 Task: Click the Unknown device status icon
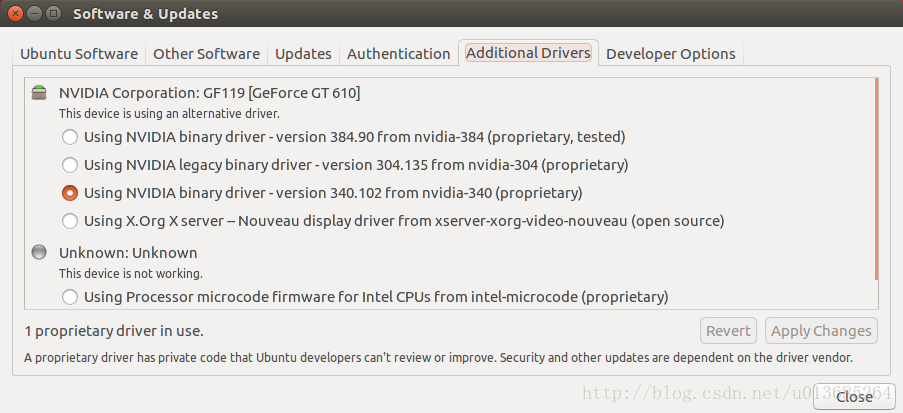[x=39, y=253]
